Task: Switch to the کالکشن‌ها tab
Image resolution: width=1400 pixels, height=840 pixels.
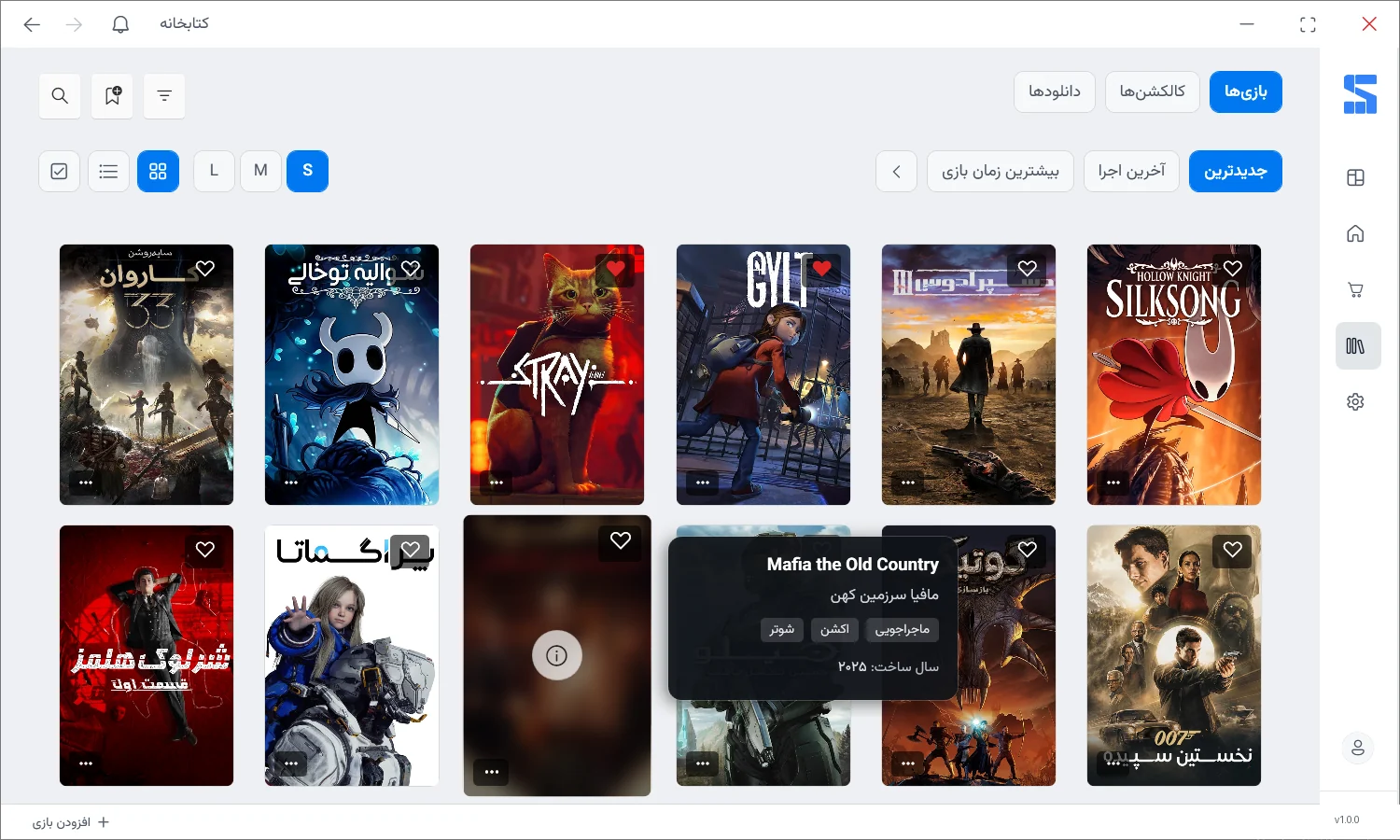Action: (1153, 91)
